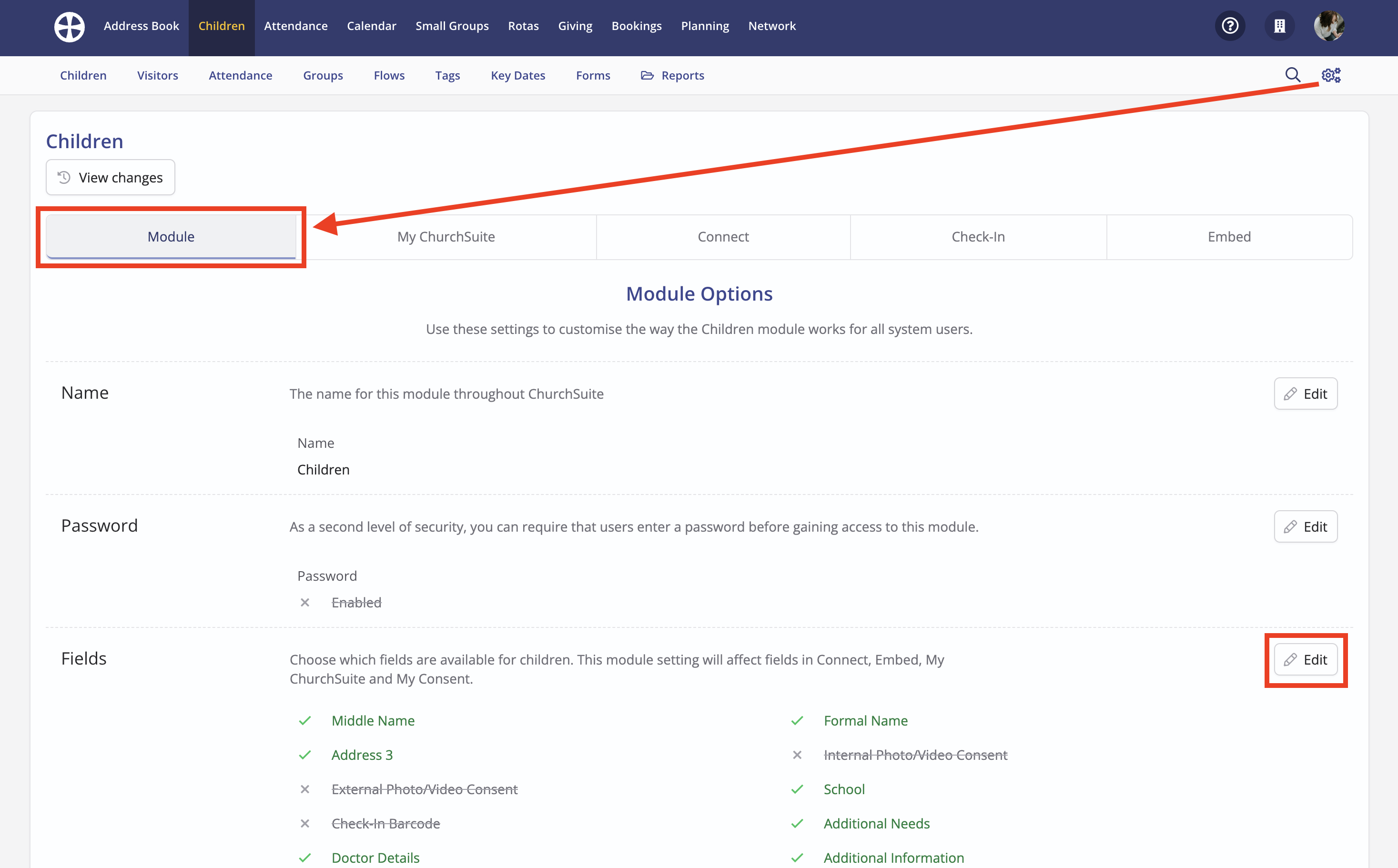
Task: Open the Network module
Action: point(771,26)
